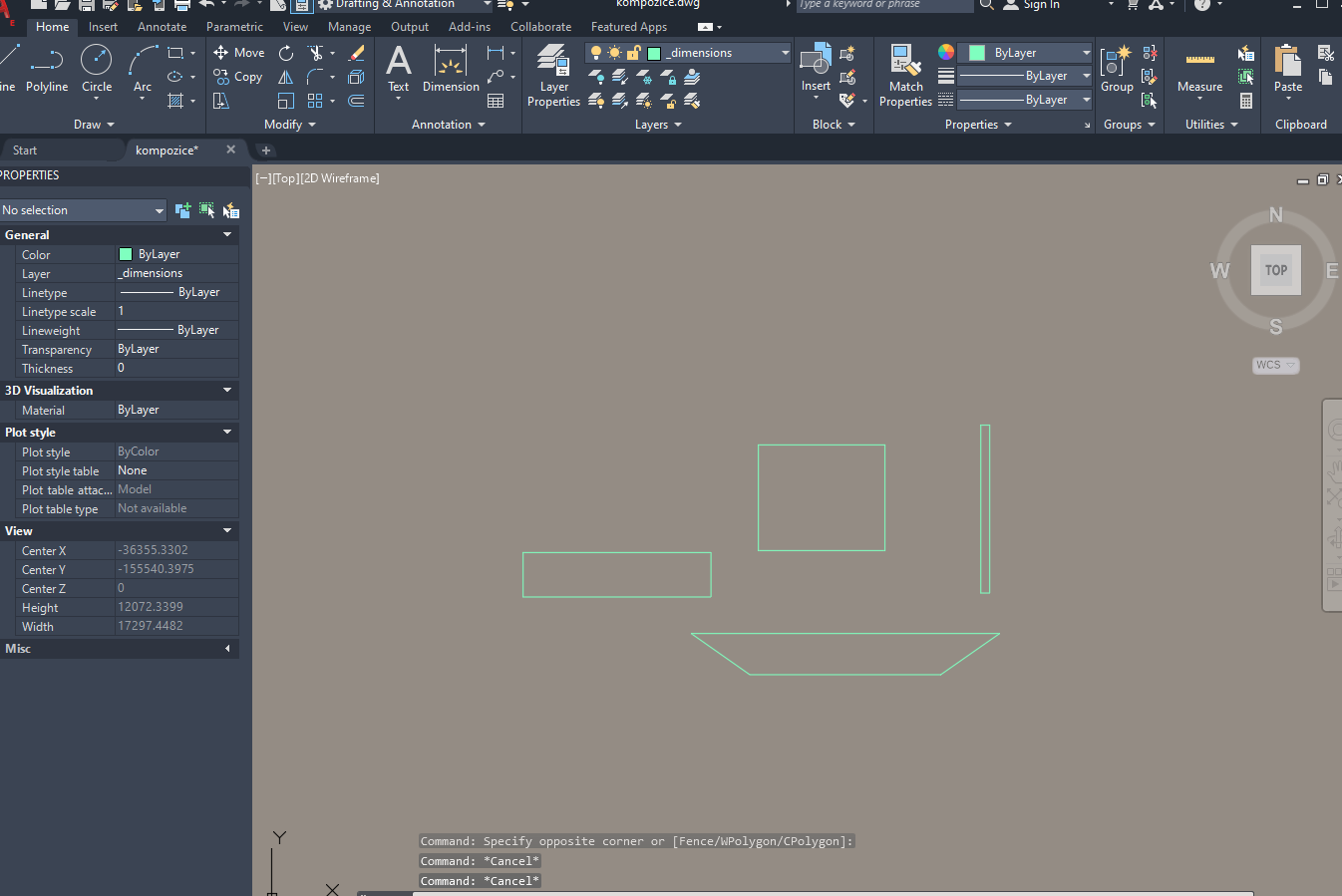Expand the Layers panel flyout
This screenshot has width=1342, height=896.
(658, 125)
